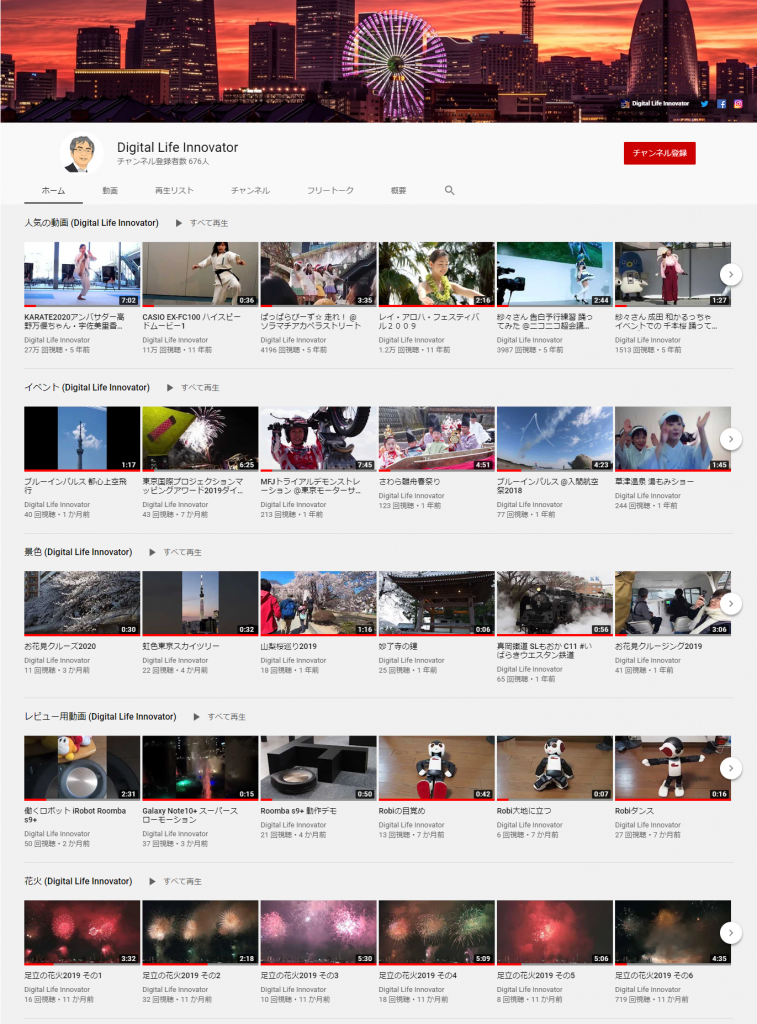This screenshot has width=757, height=1024.
Task: Click the search magnifier icon in channel tabs
Action: (x=449, y=190)
